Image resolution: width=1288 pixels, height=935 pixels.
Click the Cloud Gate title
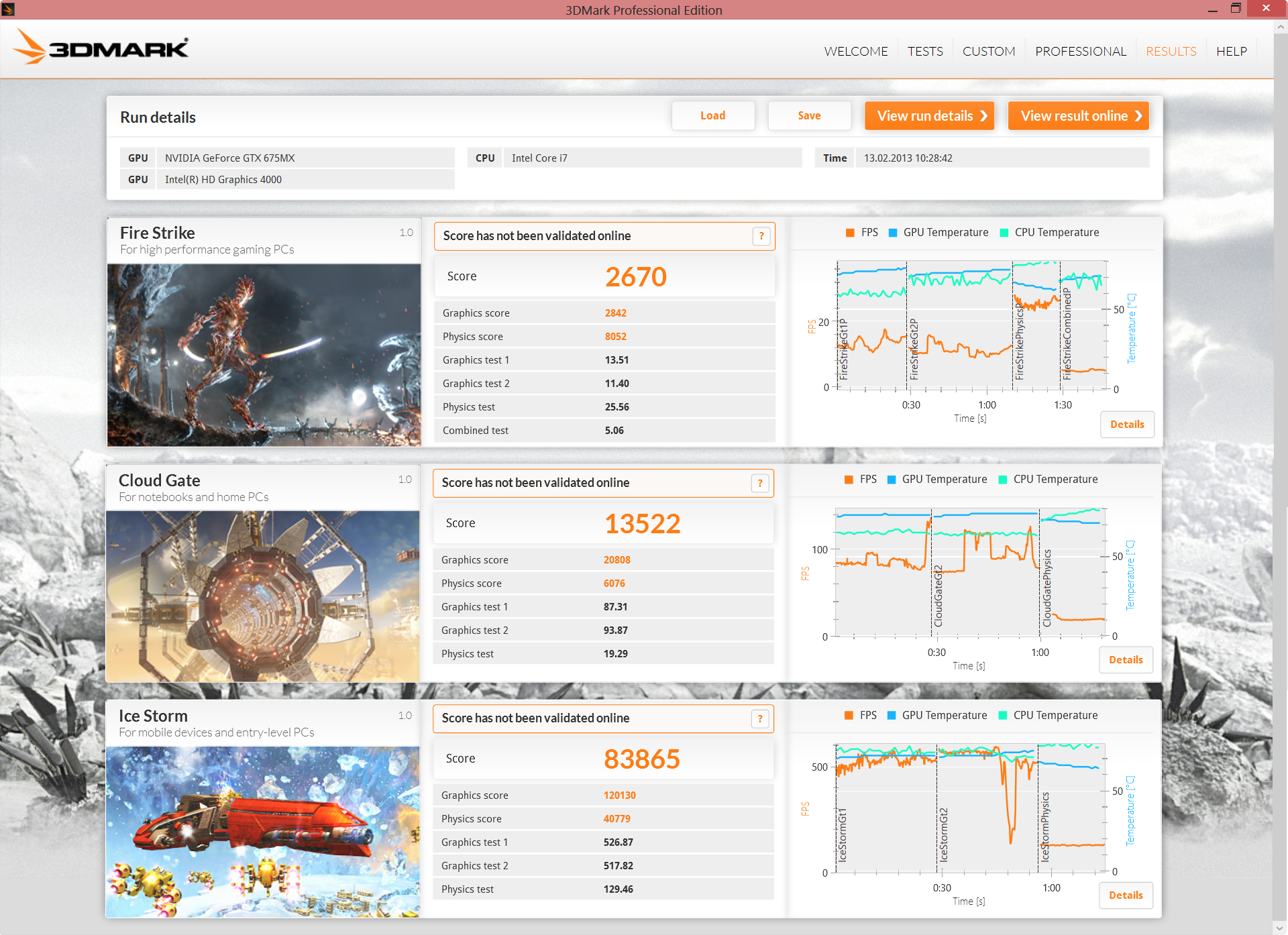point(159,480)
